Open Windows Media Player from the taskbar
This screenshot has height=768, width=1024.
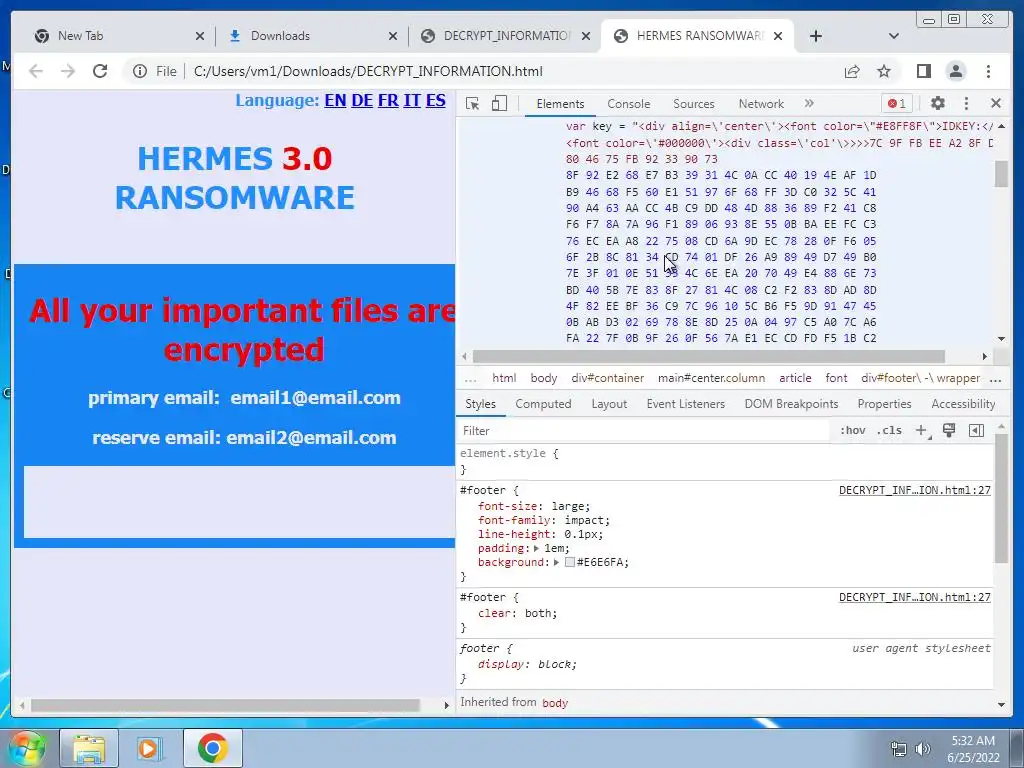(x=149, y=748)
